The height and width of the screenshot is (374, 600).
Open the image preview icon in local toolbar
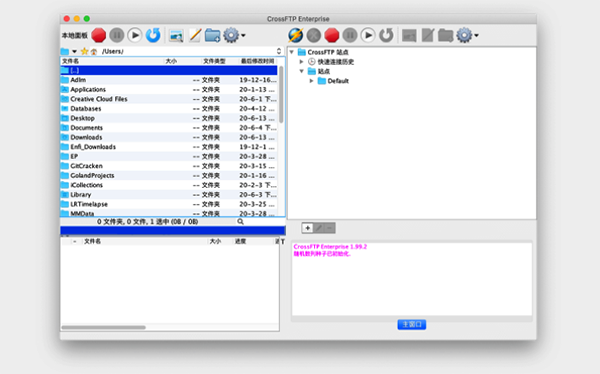pos(176,36)
